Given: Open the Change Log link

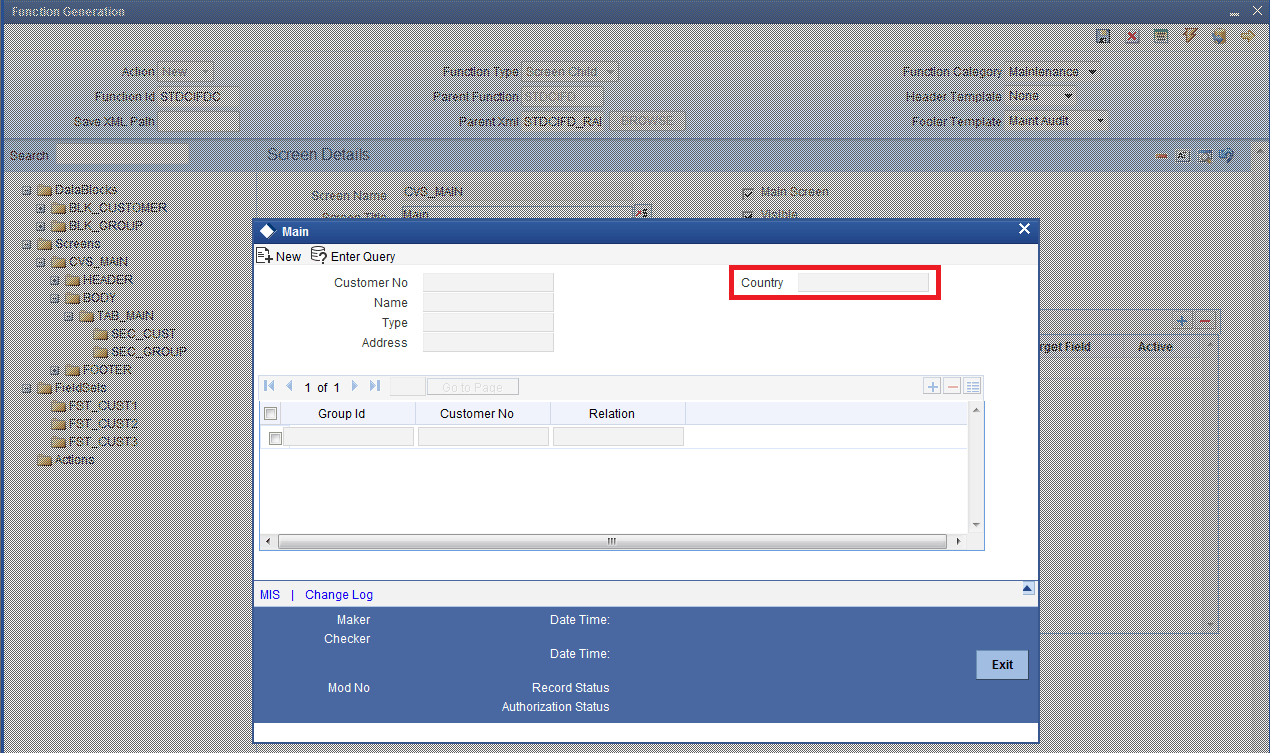Looking at the screenshot, I should pyautogui.click(x=339, y=595).
